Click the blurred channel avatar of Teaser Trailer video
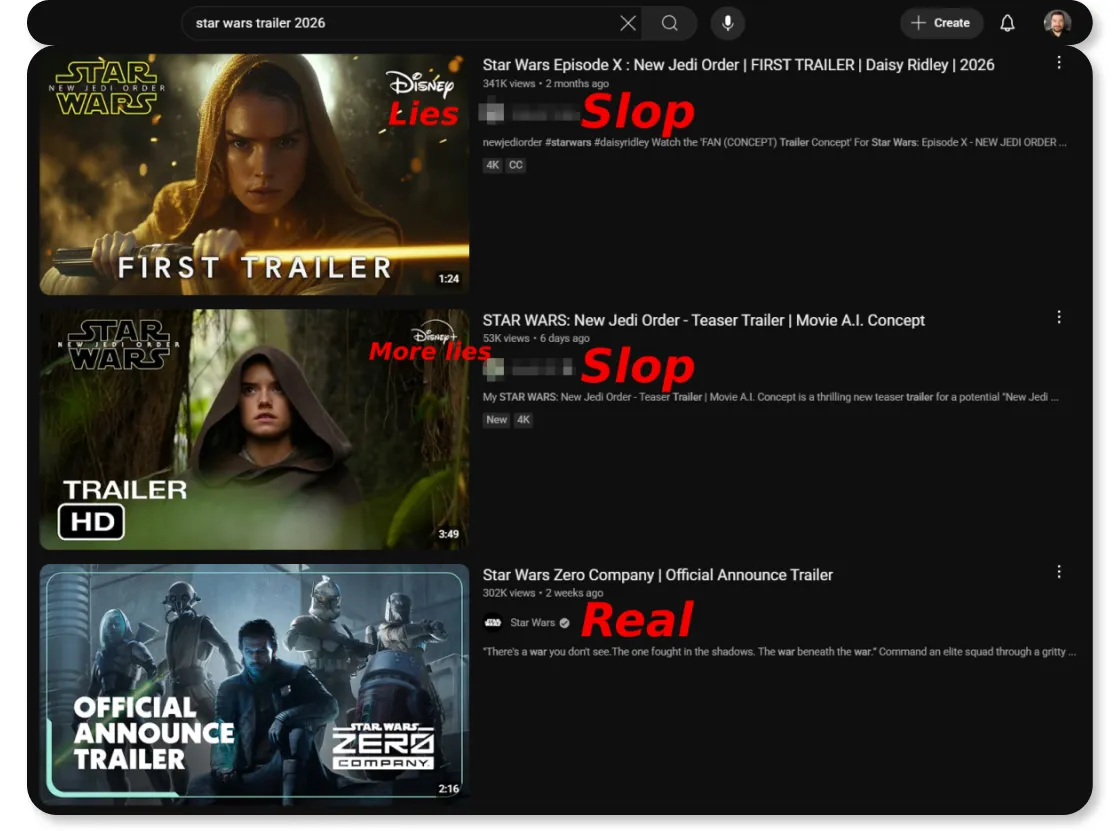The width and height of the screenshot is (1120, 831). (x=494, y=368)
